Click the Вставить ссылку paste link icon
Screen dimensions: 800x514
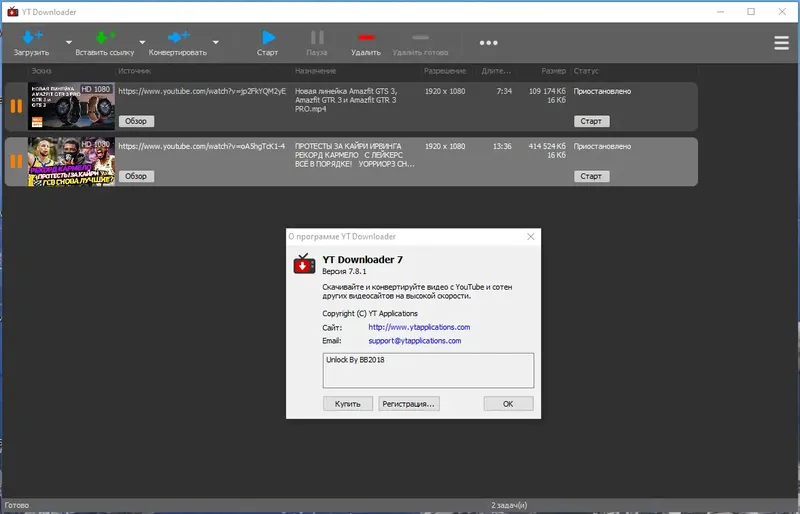(105, 37)
